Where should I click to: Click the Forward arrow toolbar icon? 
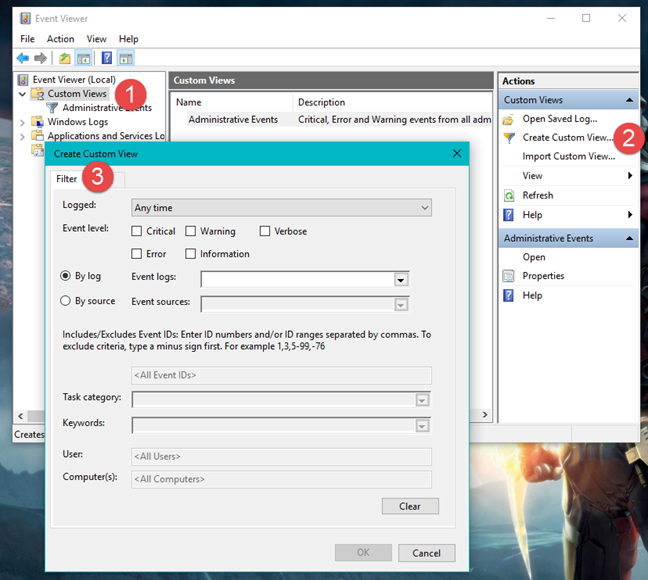pos(40,58)
